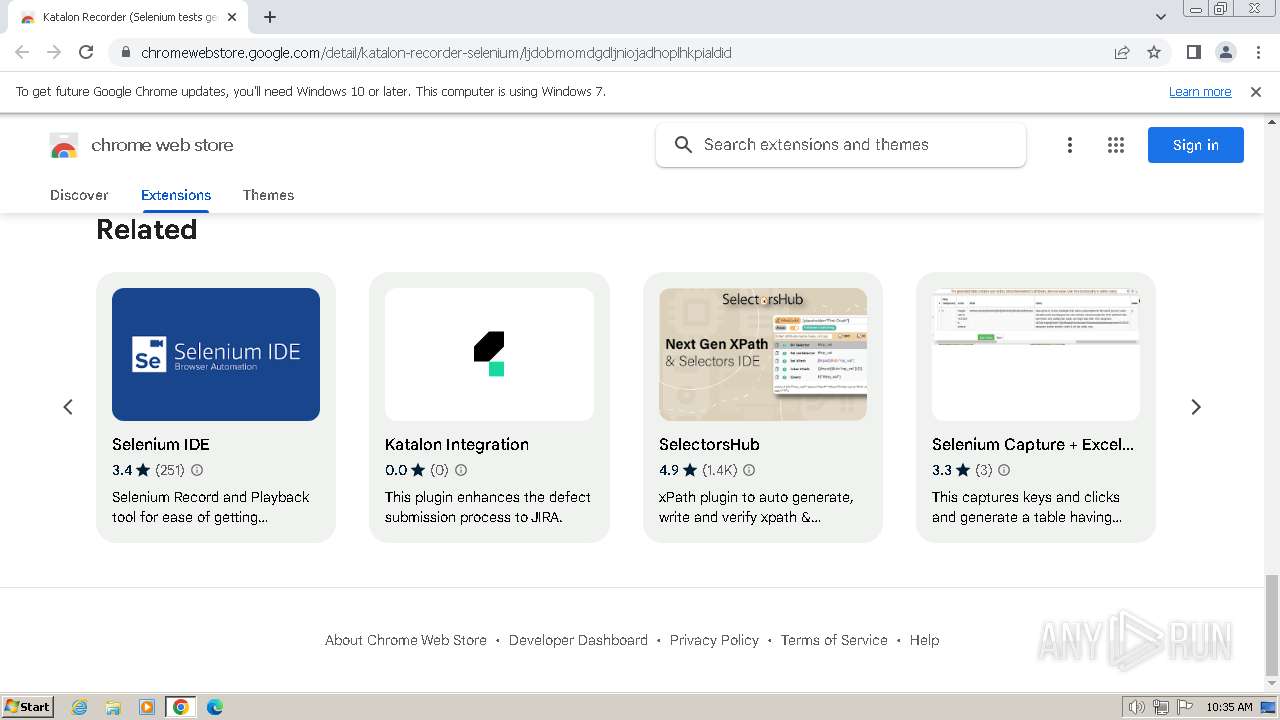Click the page vertical scrollbar thumb
The height and width of the screenshot is (720, 1280).
coord(1272,624)
